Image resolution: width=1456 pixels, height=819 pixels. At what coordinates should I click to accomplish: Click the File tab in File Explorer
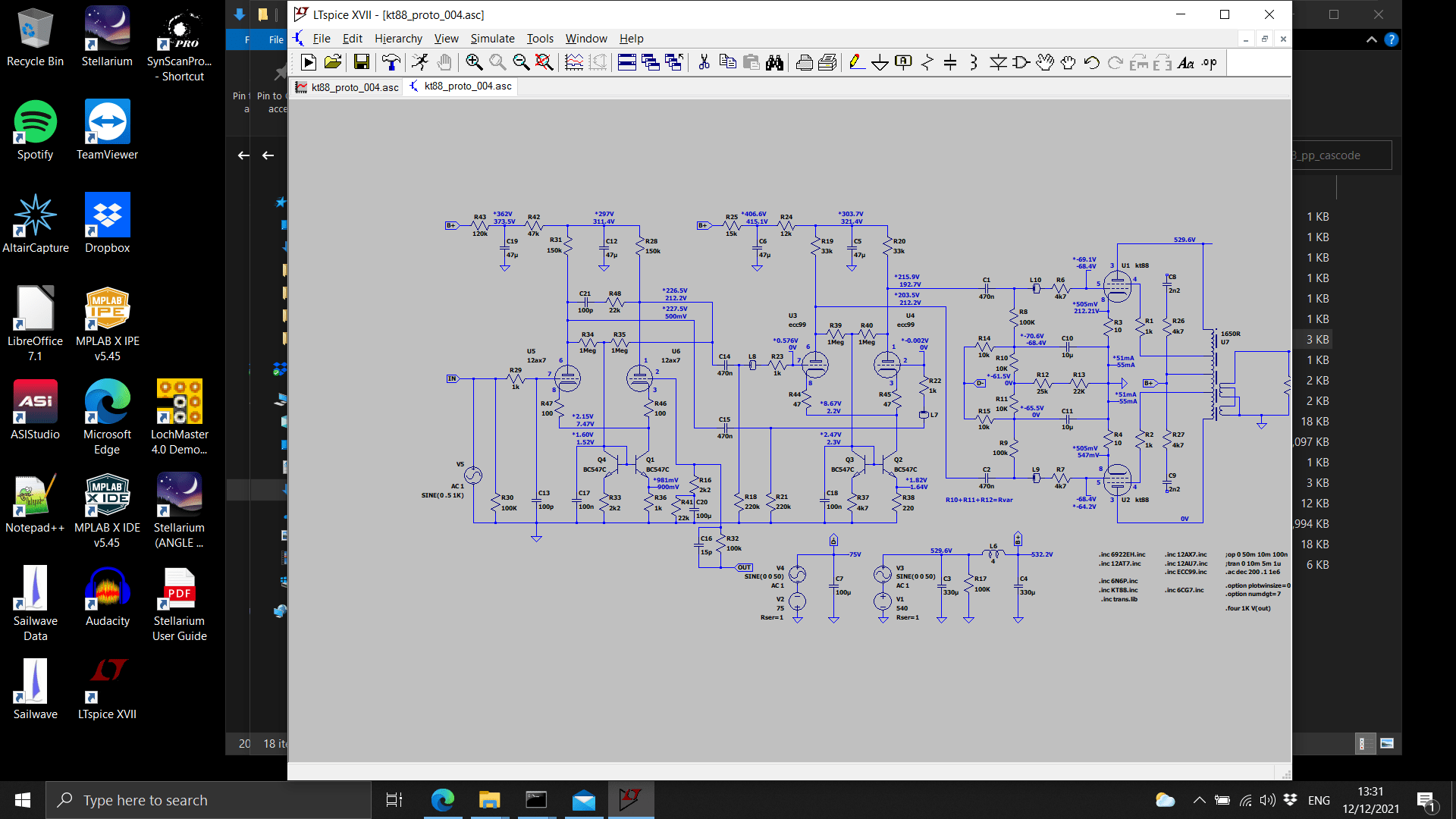pos(276,39)
